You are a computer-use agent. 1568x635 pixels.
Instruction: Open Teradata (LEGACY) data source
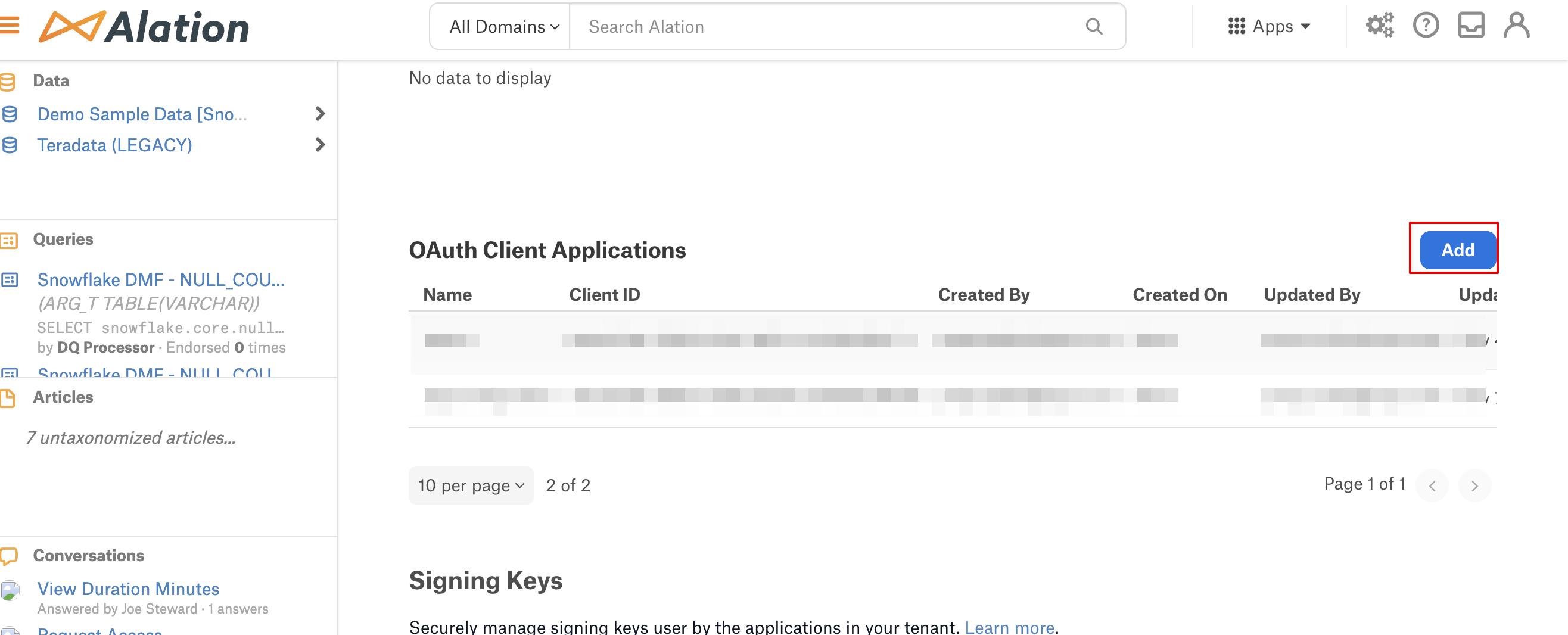pos(114,145)
